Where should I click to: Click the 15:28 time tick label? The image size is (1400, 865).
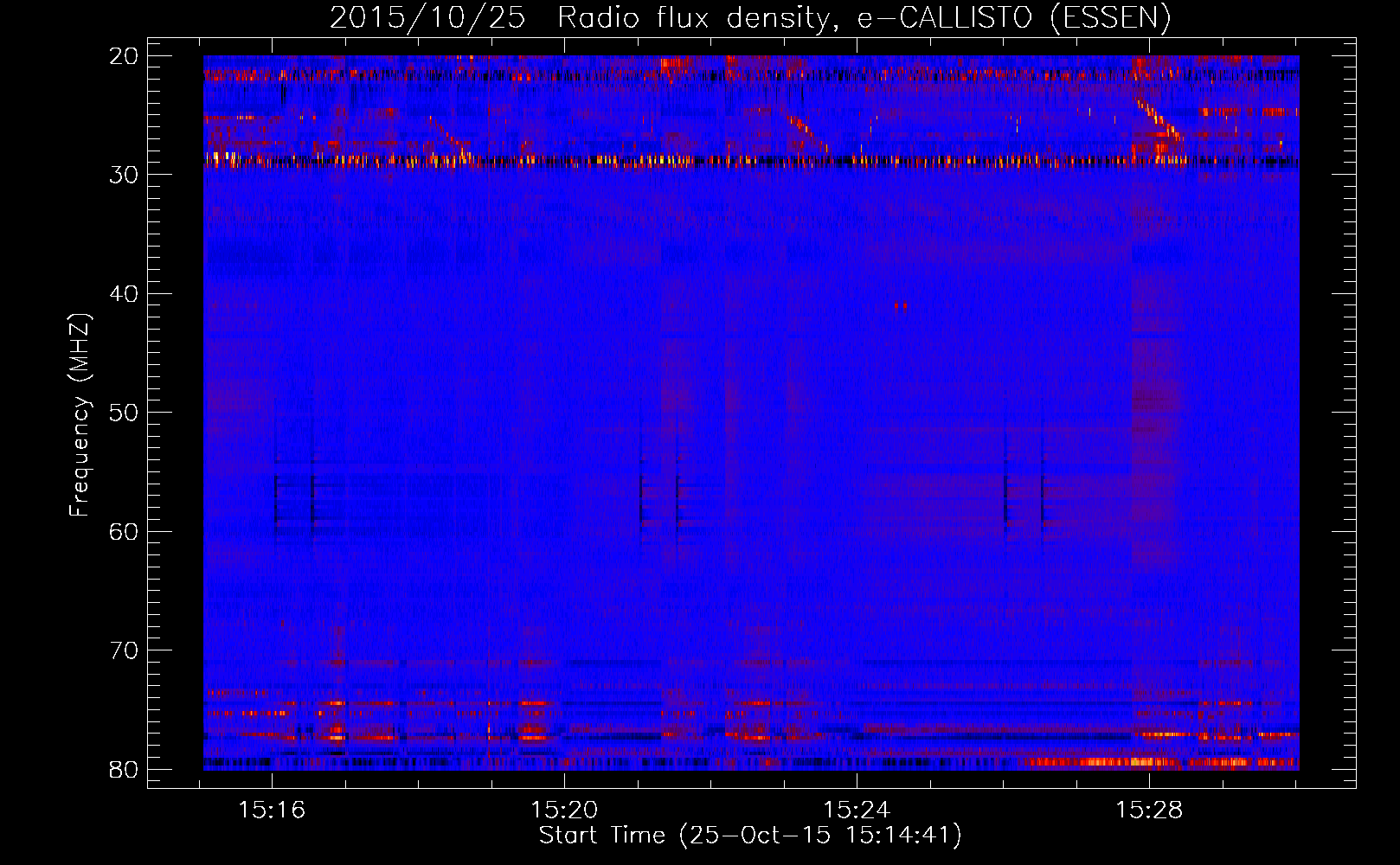point(1149,811)
